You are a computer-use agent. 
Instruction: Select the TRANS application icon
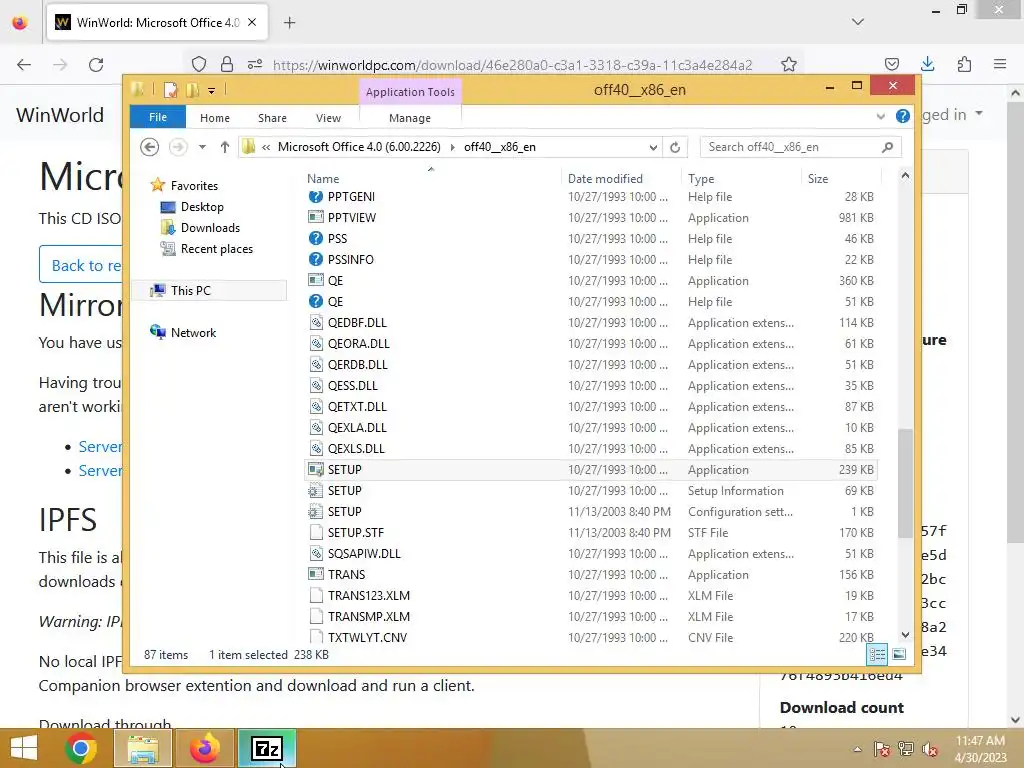point(315,574)
